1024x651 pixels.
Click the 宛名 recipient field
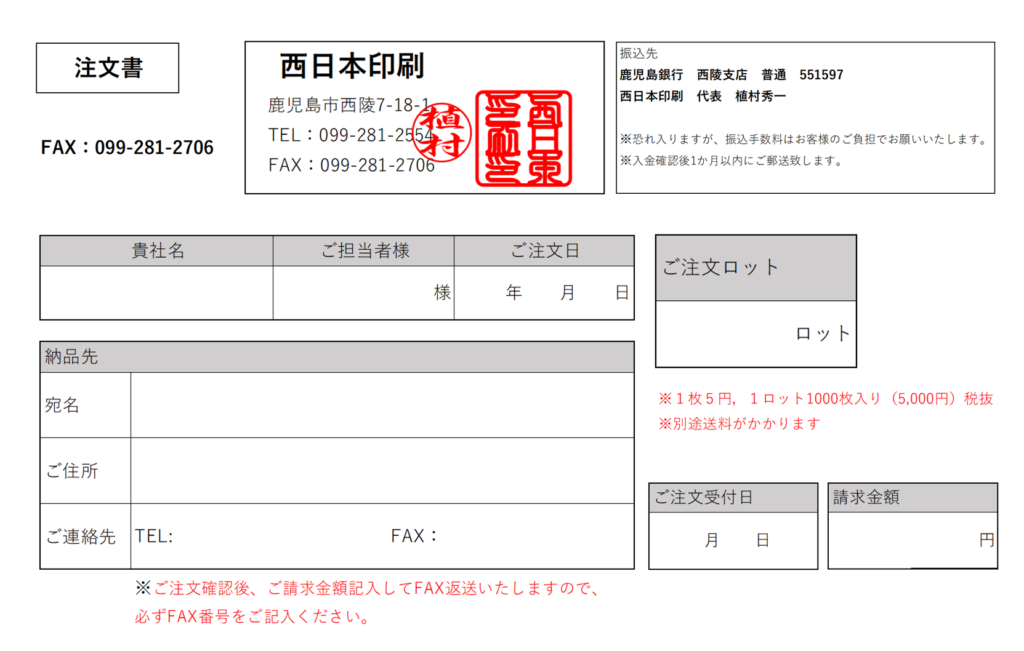coord(382,405)
